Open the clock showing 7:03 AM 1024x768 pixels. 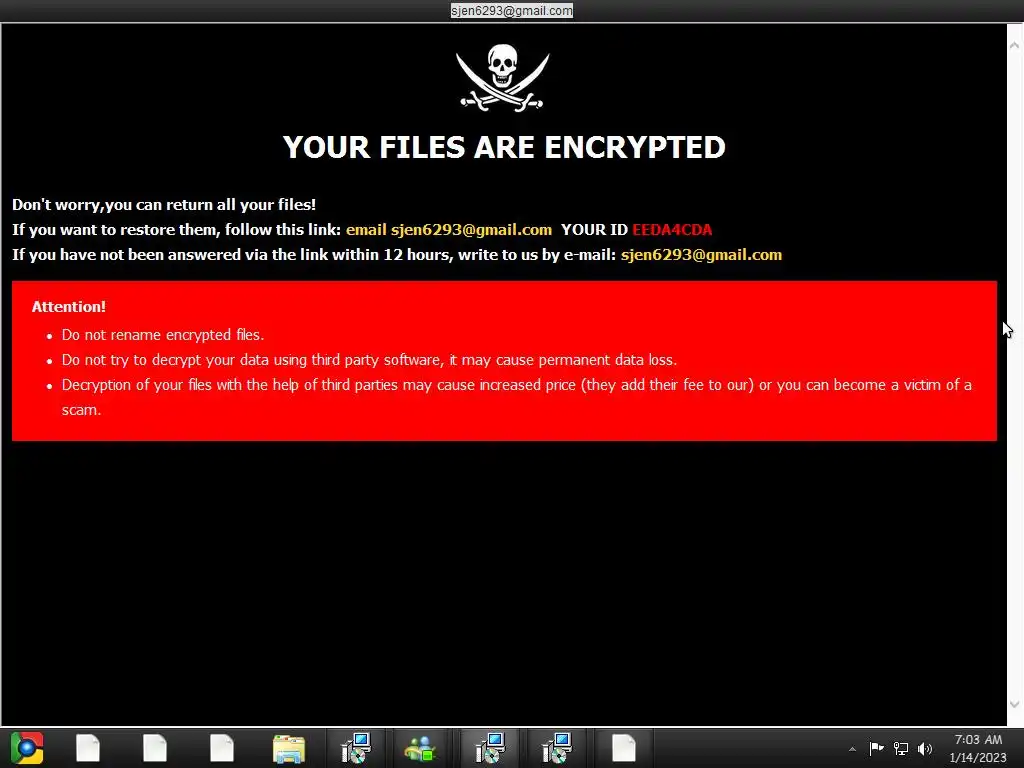[978, 748]
